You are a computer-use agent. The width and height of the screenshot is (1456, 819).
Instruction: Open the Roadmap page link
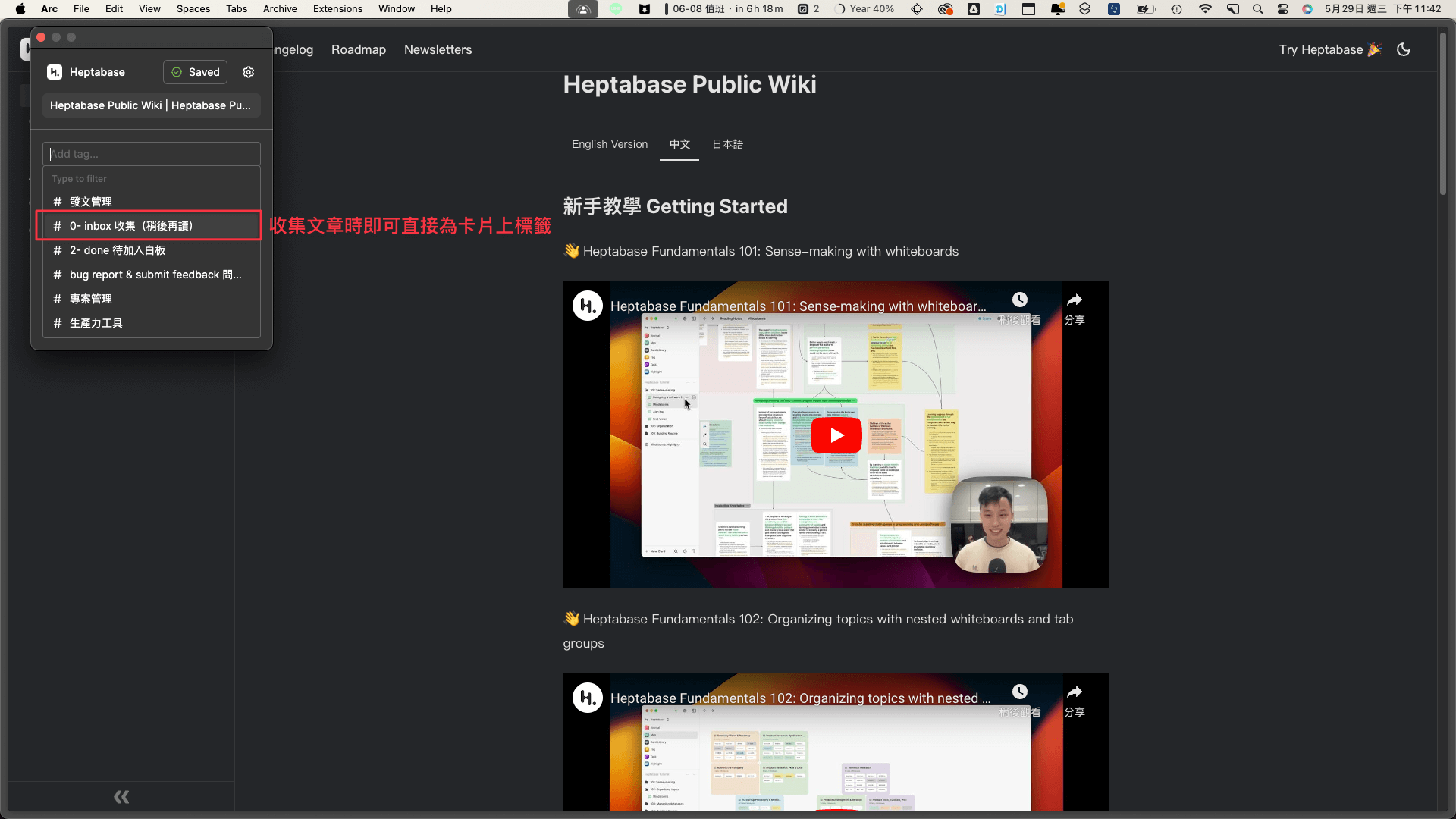pos(358,49)
